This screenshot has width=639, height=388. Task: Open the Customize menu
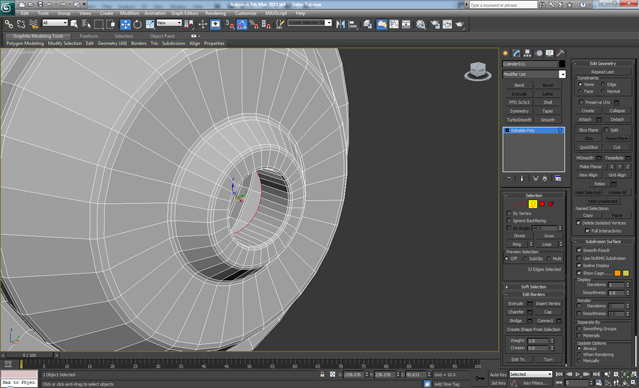click(x=246, y=13)
